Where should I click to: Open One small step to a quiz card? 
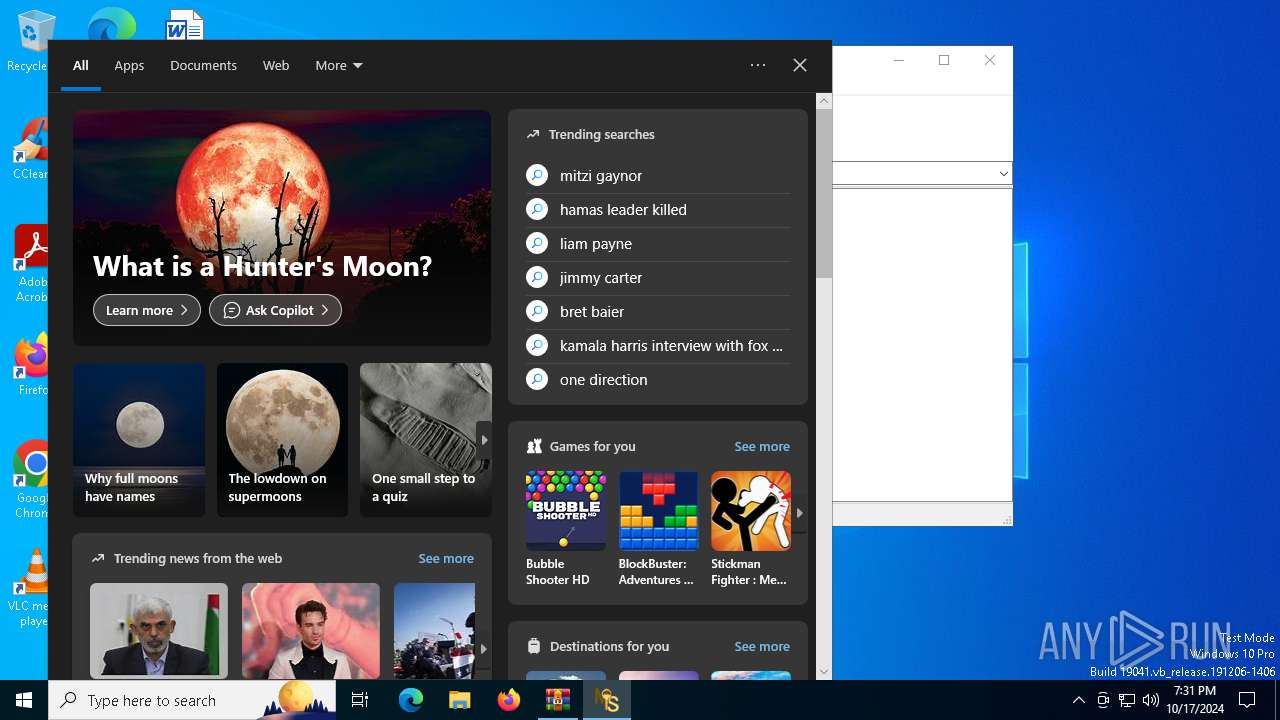[x=426, y=440]
